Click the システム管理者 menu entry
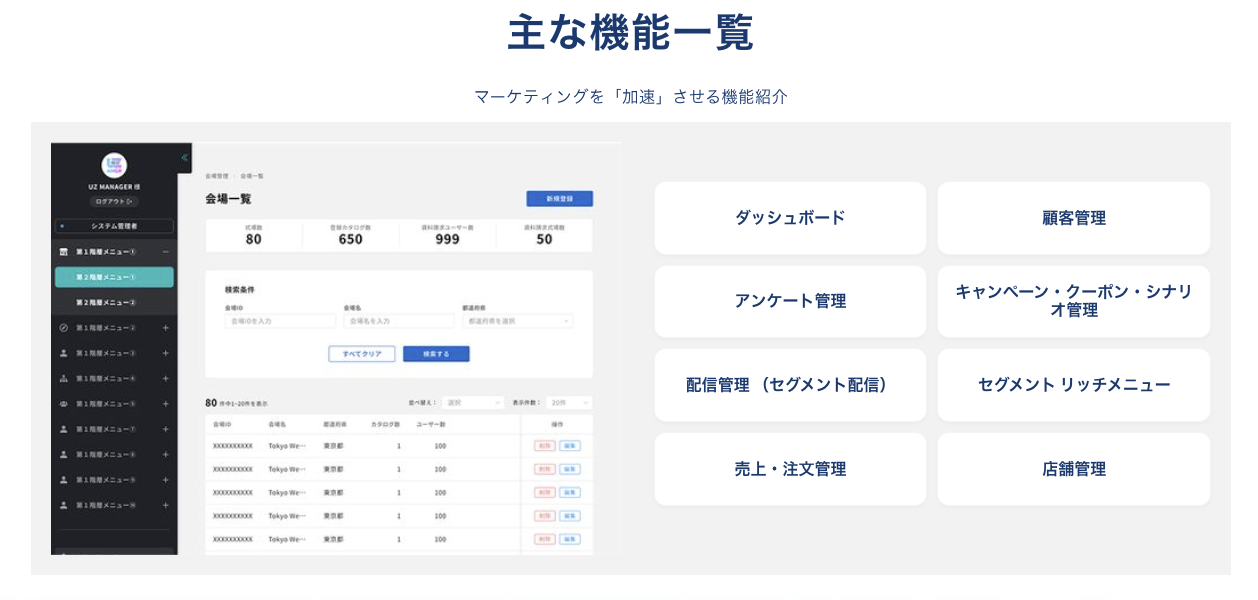 pos(115,225)
